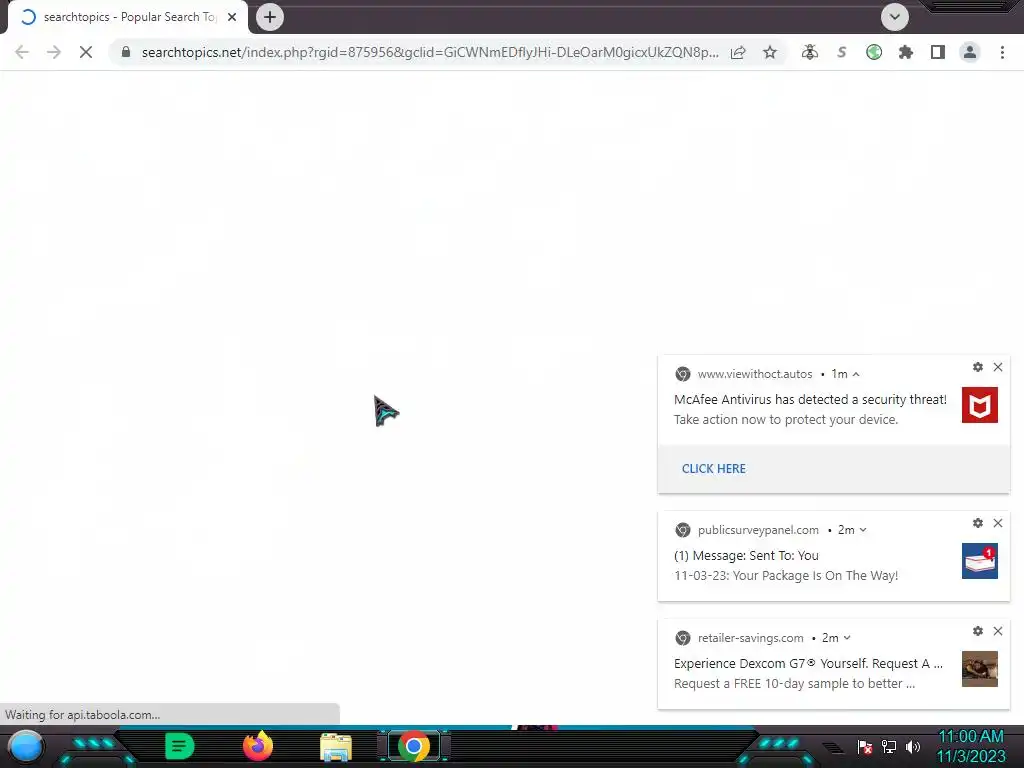Open the bug extension icon
The image size is (1024, 768).
[x=810, y=52]
